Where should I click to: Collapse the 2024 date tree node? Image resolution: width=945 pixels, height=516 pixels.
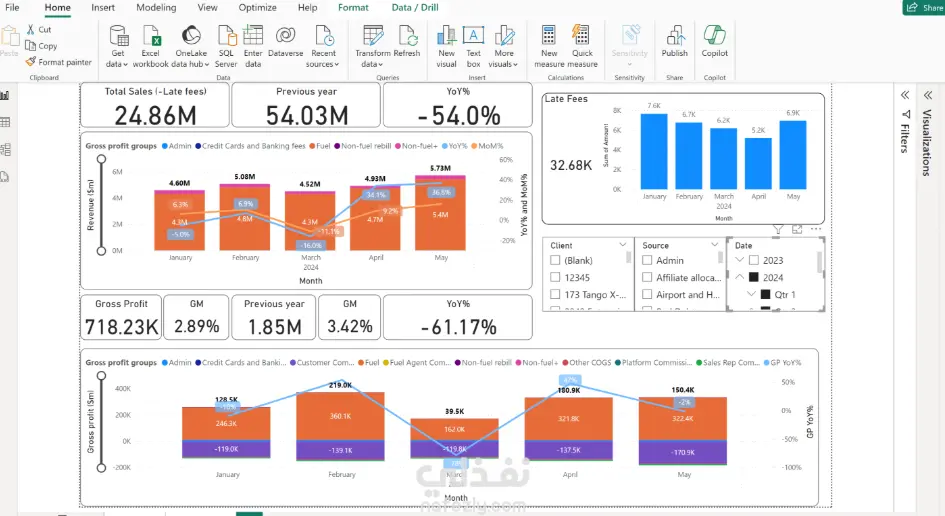coord(739,277)
